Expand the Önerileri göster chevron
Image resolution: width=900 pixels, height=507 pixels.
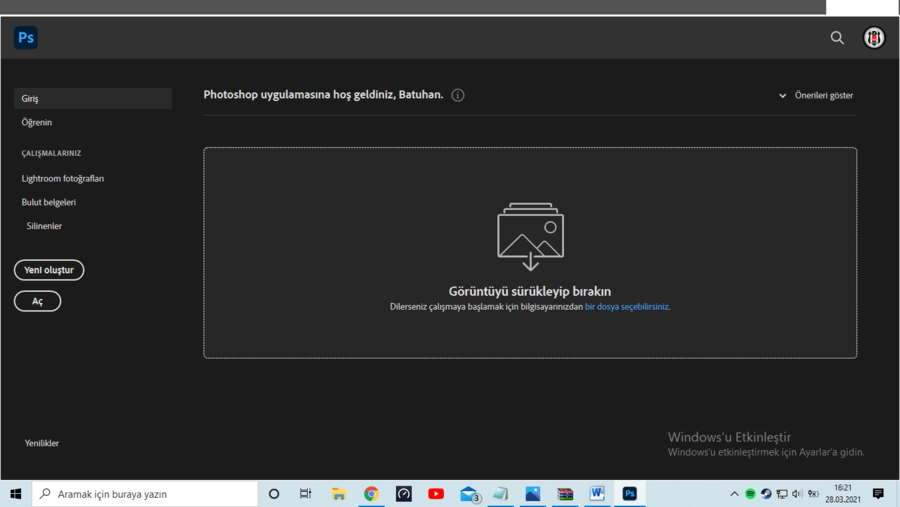click(782, 96)
